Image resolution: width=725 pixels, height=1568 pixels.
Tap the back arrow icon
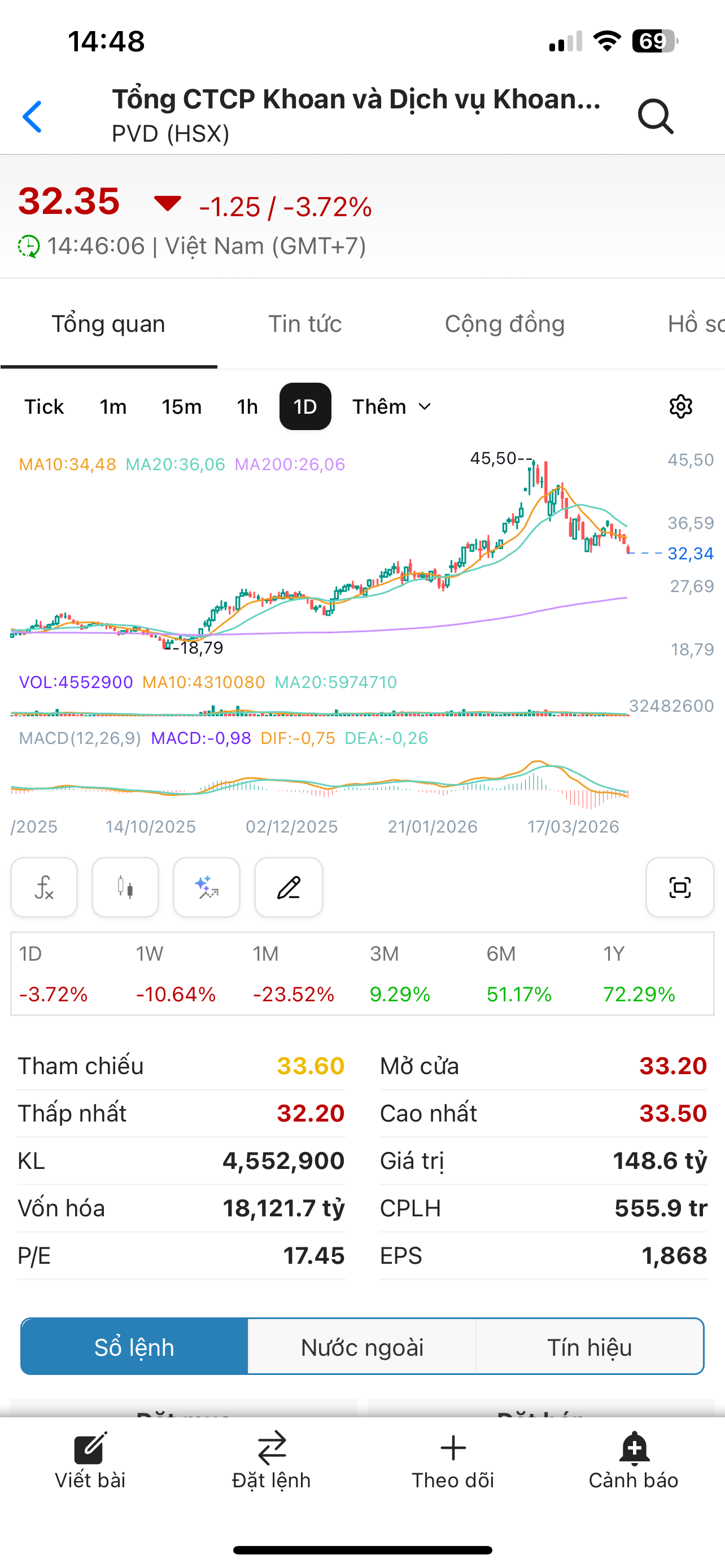pyautogui.click(x=32, y=116)
